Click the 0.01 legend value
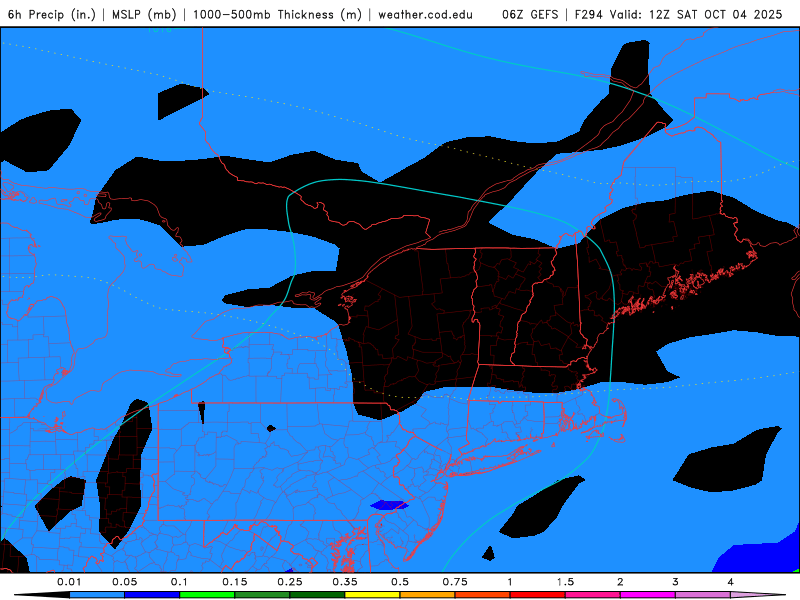800x600 pixels. coord(69,582)
